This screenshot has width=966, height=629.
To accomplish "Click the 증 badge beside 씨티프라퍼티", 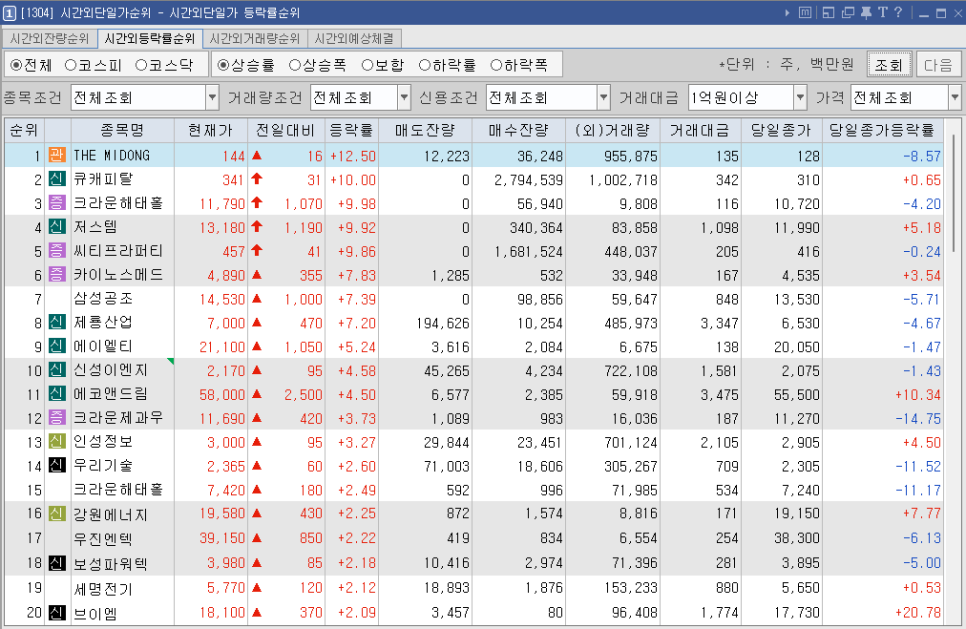I will click(57, 251).
